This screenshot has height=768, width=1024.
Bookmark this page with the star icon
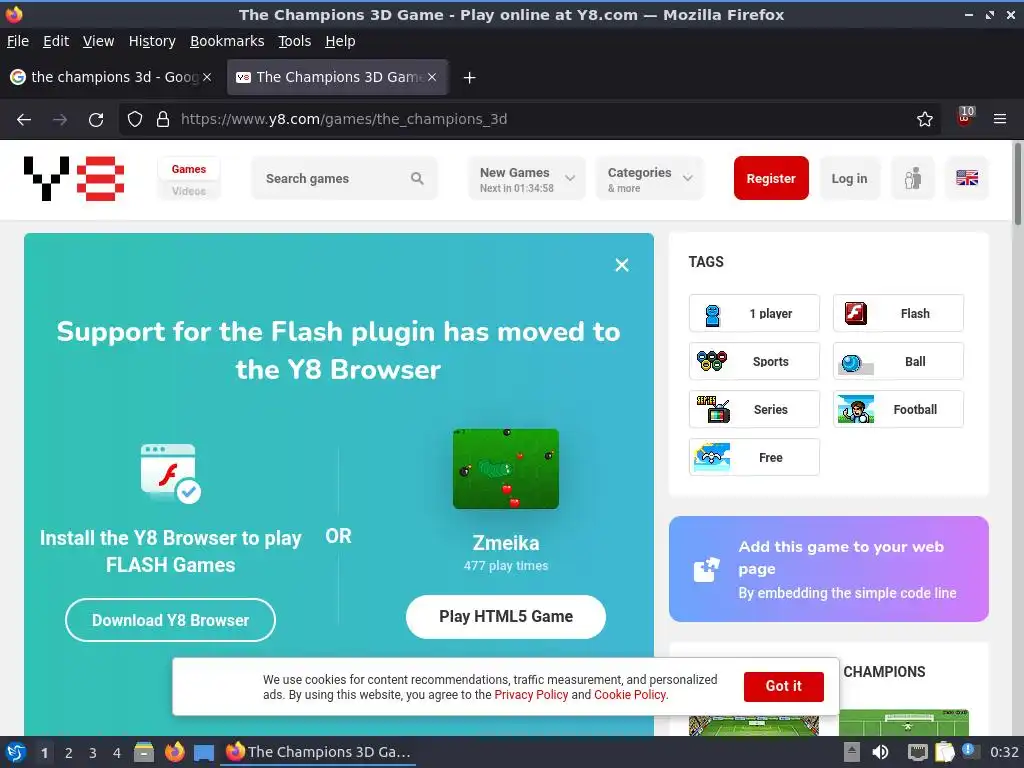925,120
